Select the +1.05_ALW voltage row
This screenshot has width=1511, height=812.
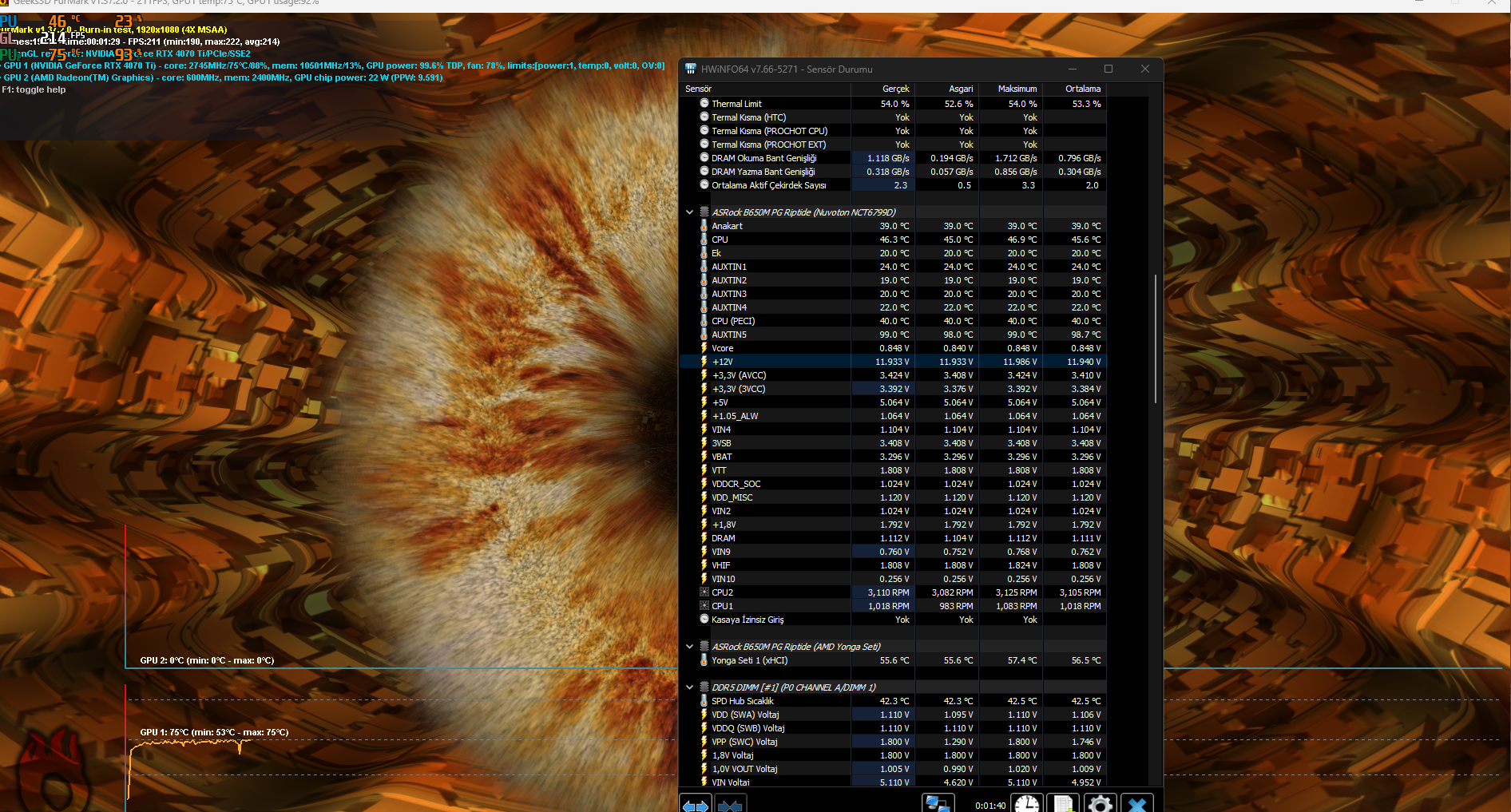[893, 416]
